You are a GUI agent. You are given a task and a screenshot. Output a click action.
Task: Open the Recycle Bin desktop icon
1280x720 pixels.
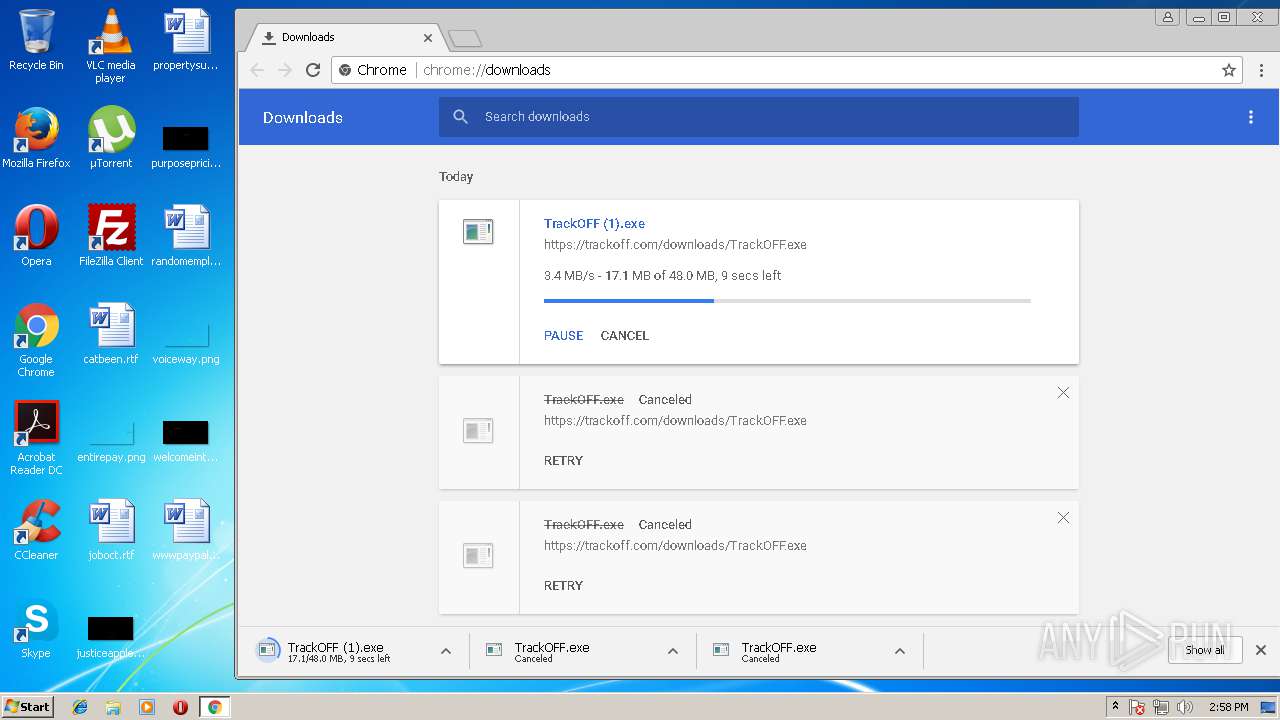click(x=36, y=40)
